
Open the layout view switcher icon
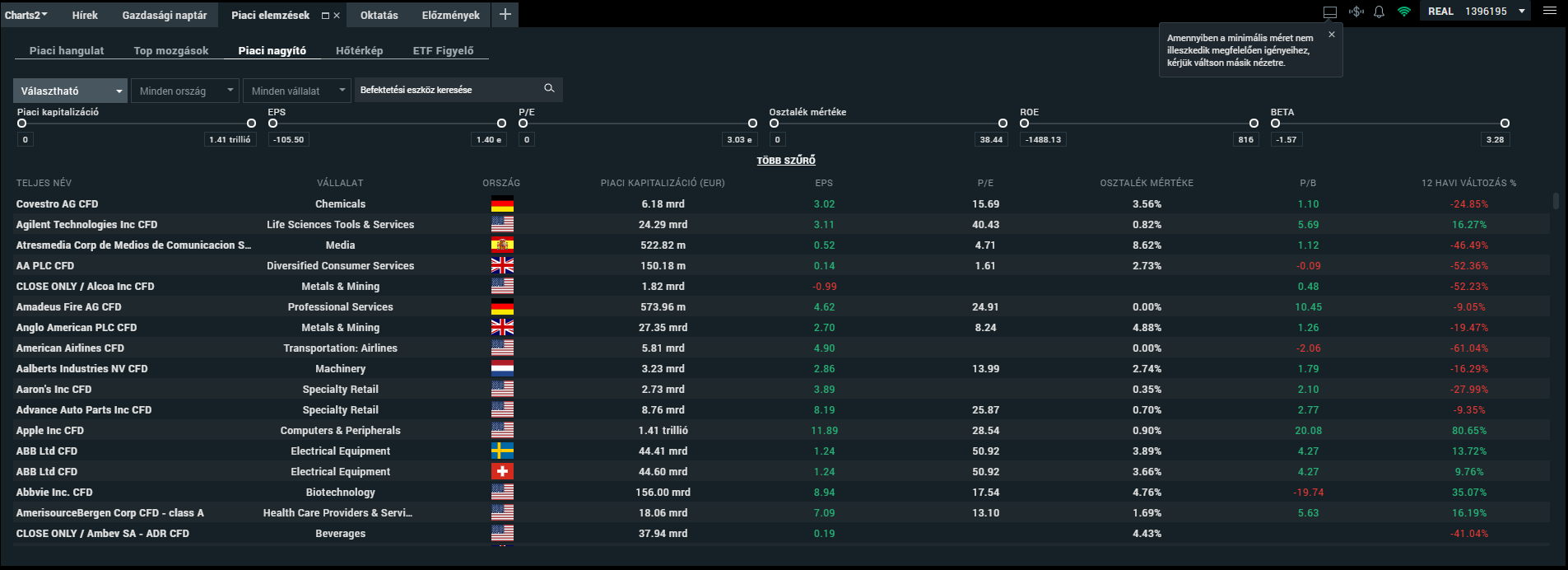point(1329,12)
